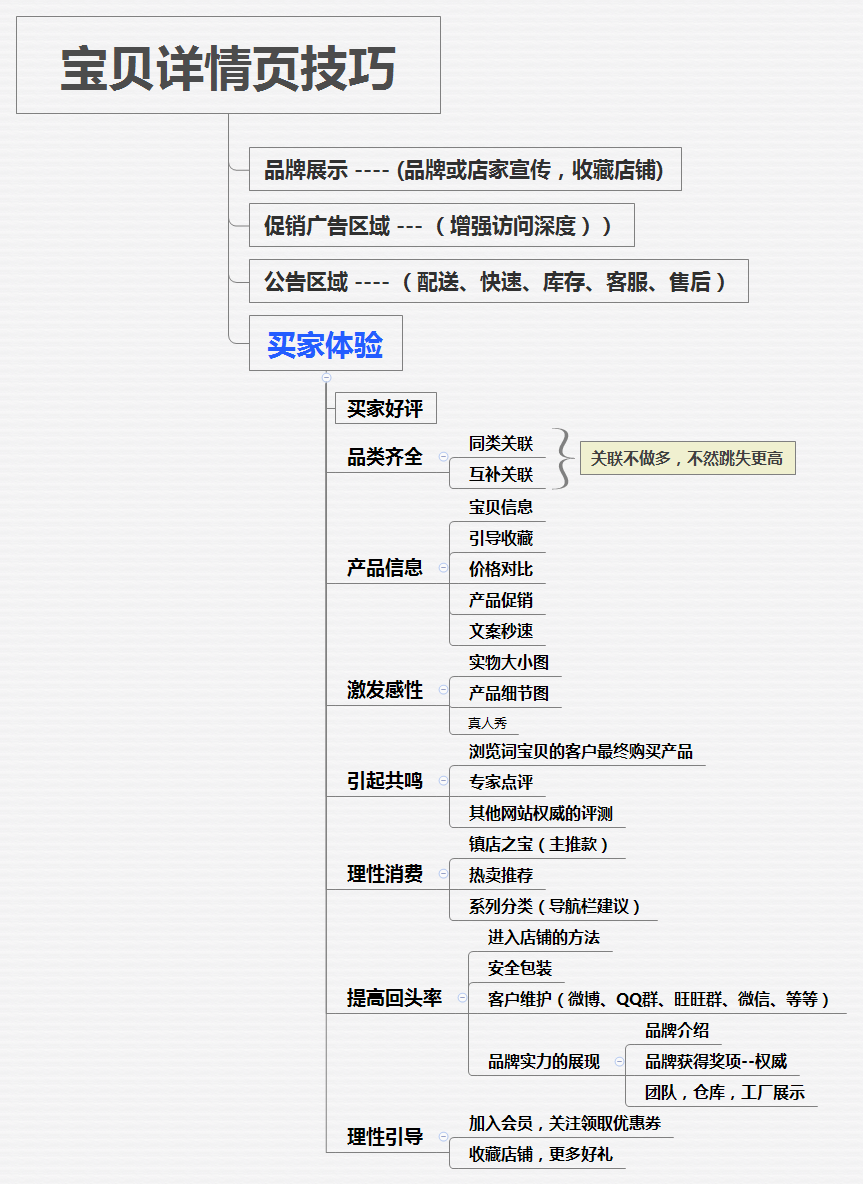Click the 收藏店铺，更多好礼 subtopic
Viewport: 863px width, 1184px height.
point(540,1154)
